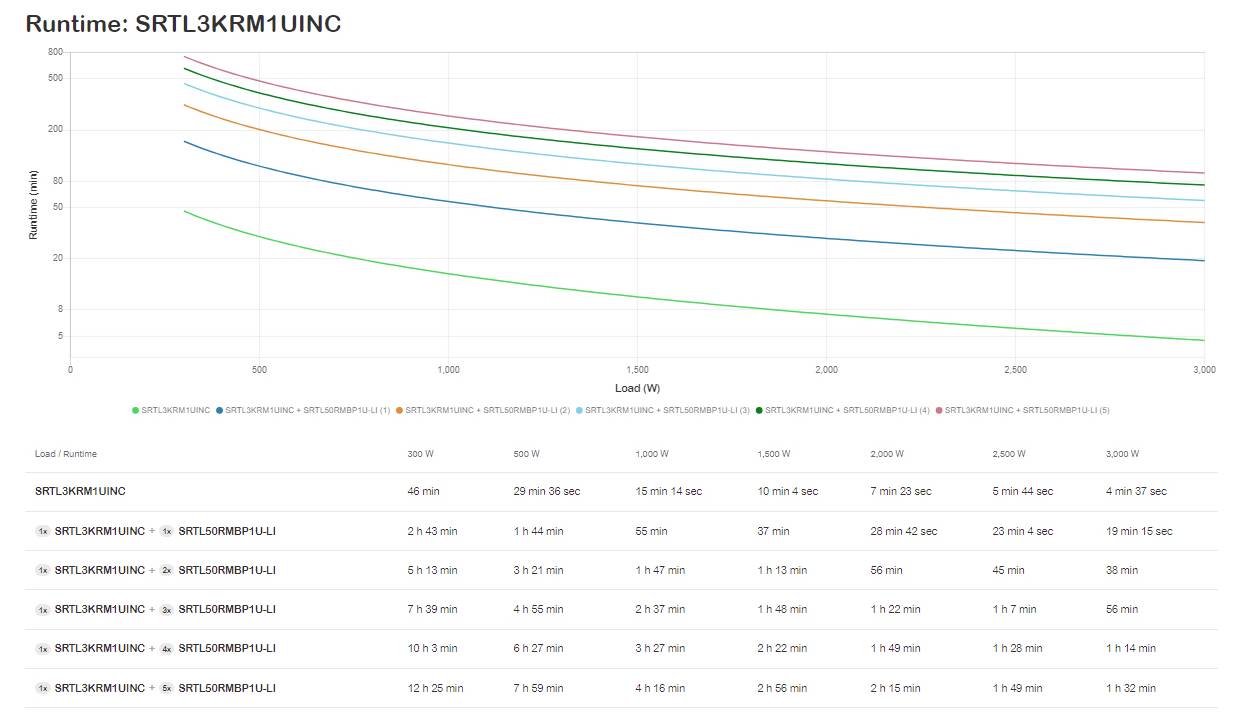Select the 4 h 55 min cell
Image resolution: width=1242 pixels, height=722 pixels.
tap(538, 609)
